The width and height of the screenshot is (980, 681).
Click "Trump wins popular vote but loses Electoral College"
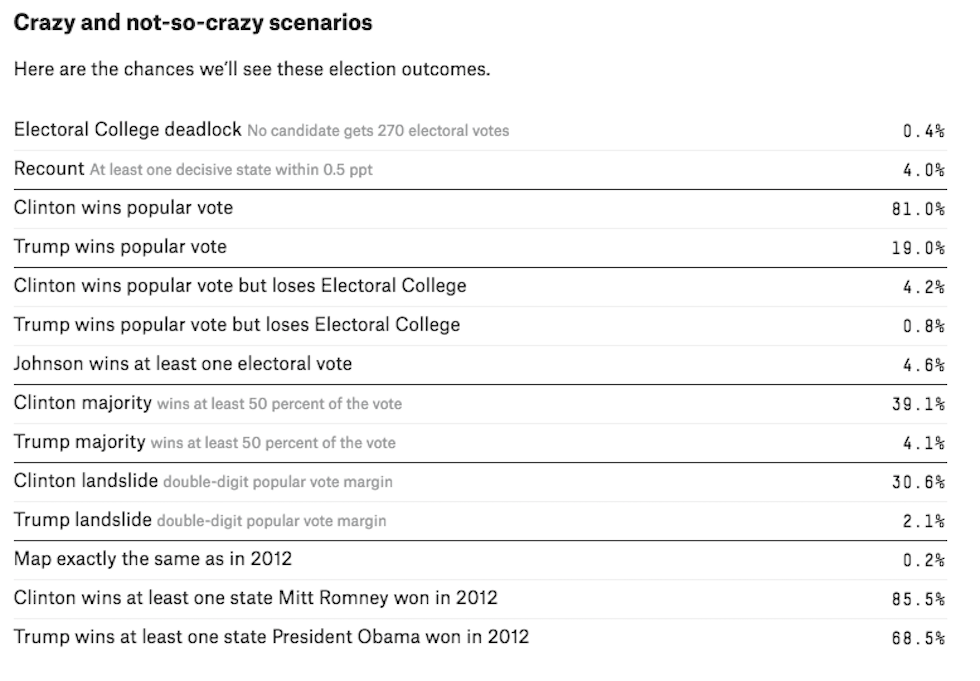click(x=237, y=325)
